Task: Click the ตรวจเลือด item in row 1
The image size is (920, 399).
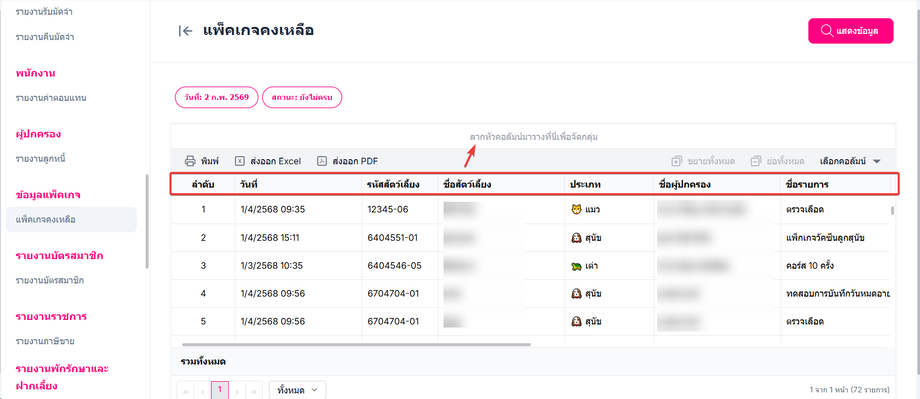Action: pos(804,209)
